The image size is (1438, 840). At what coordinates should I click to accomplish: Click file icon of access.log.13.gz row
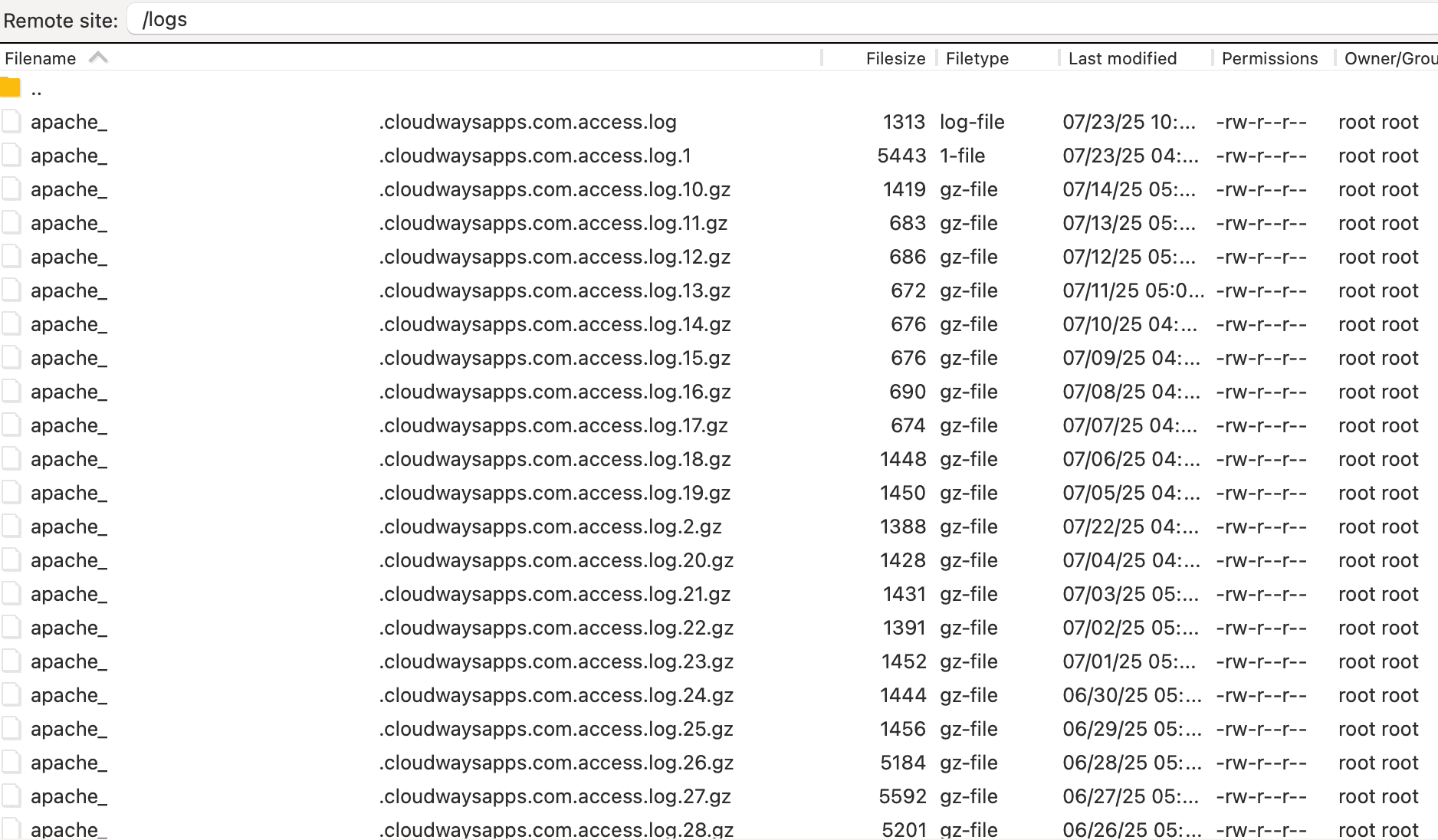11,290
